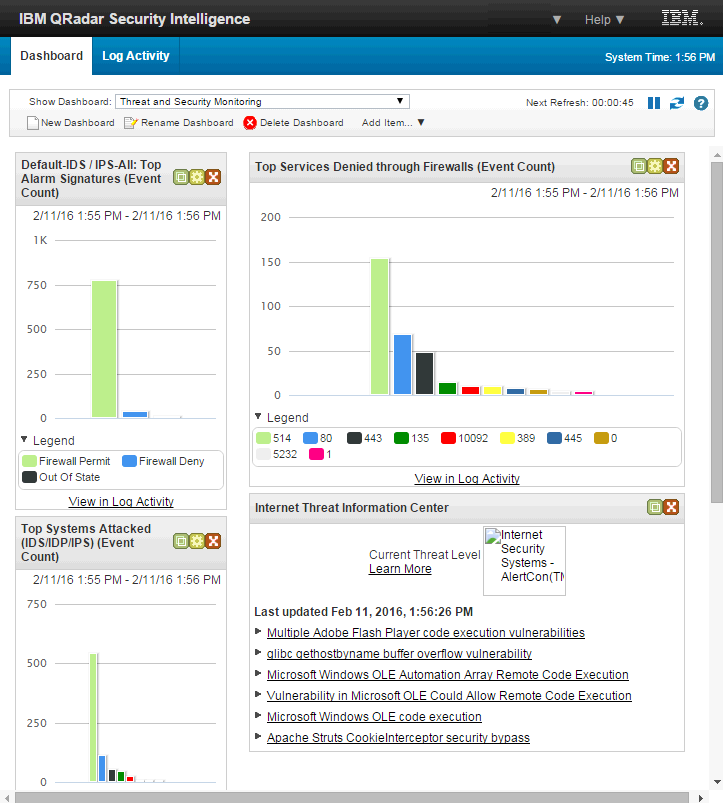The image size is (723, 803).
Task: Click the light green 514 legend swatch
Action: [x=263, y=438]
